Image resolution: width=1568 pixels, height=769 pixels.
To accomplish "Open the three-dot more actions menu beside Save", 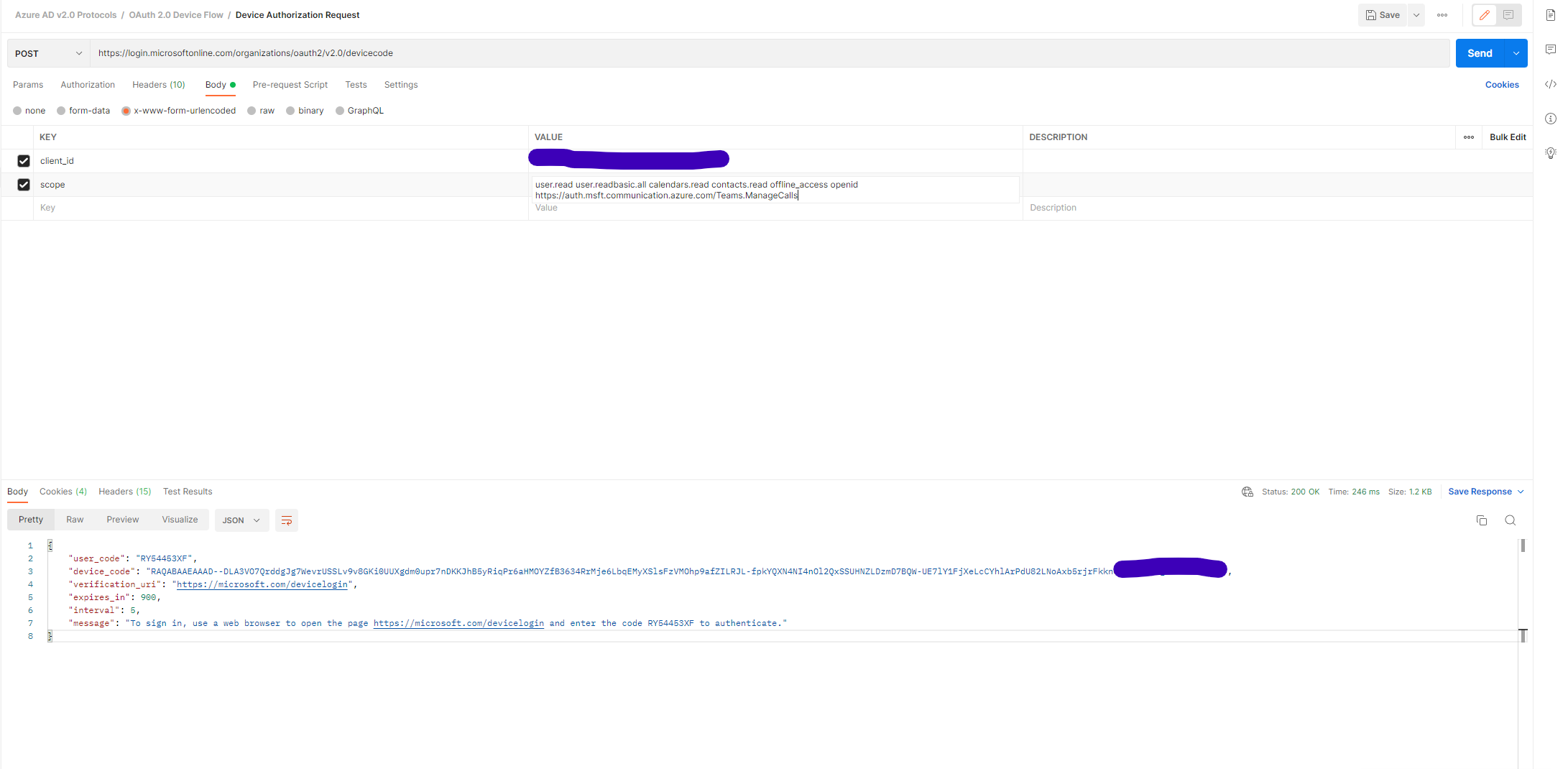I will click(x=1442, y=15).
